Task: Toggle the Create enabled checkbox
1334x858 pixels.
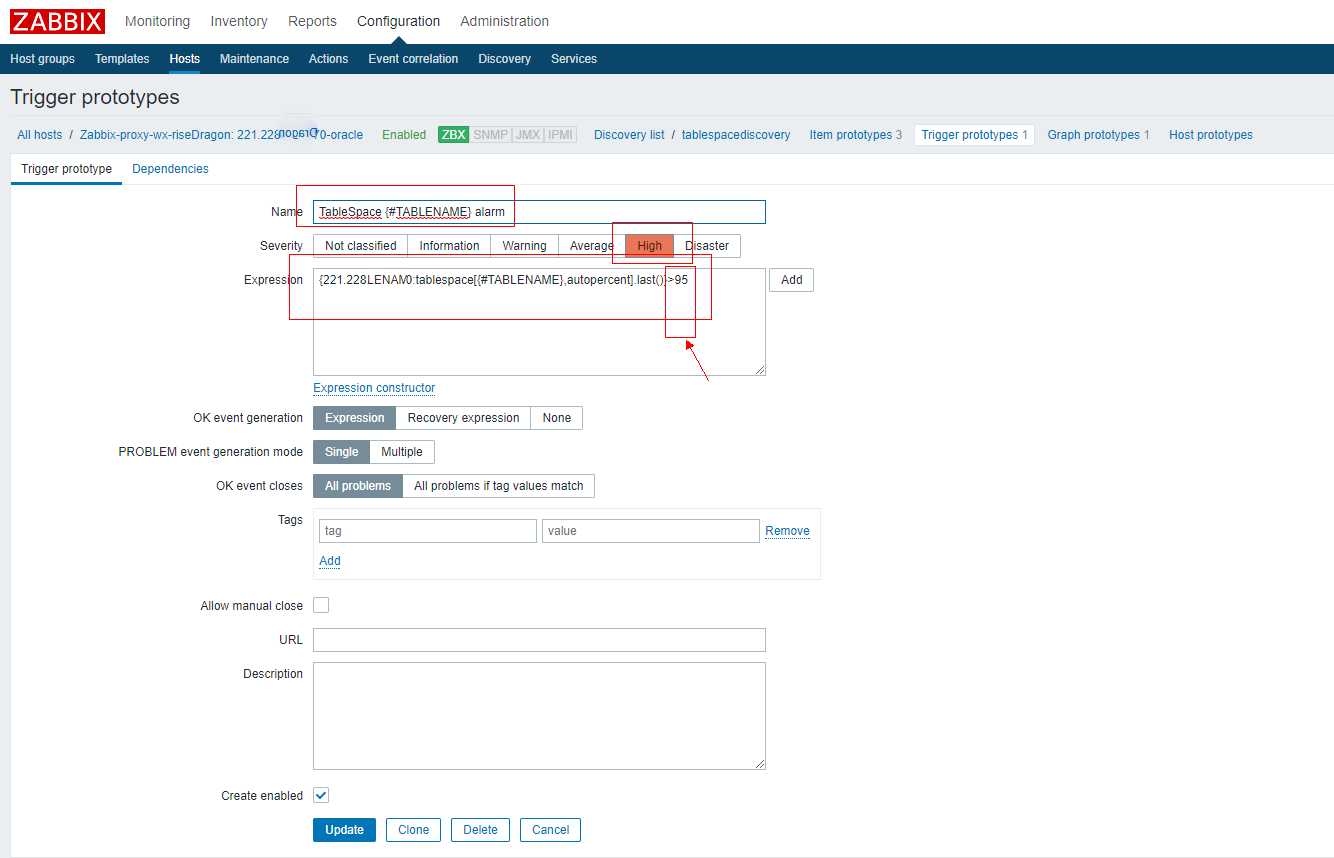Action: coord(321,795)
